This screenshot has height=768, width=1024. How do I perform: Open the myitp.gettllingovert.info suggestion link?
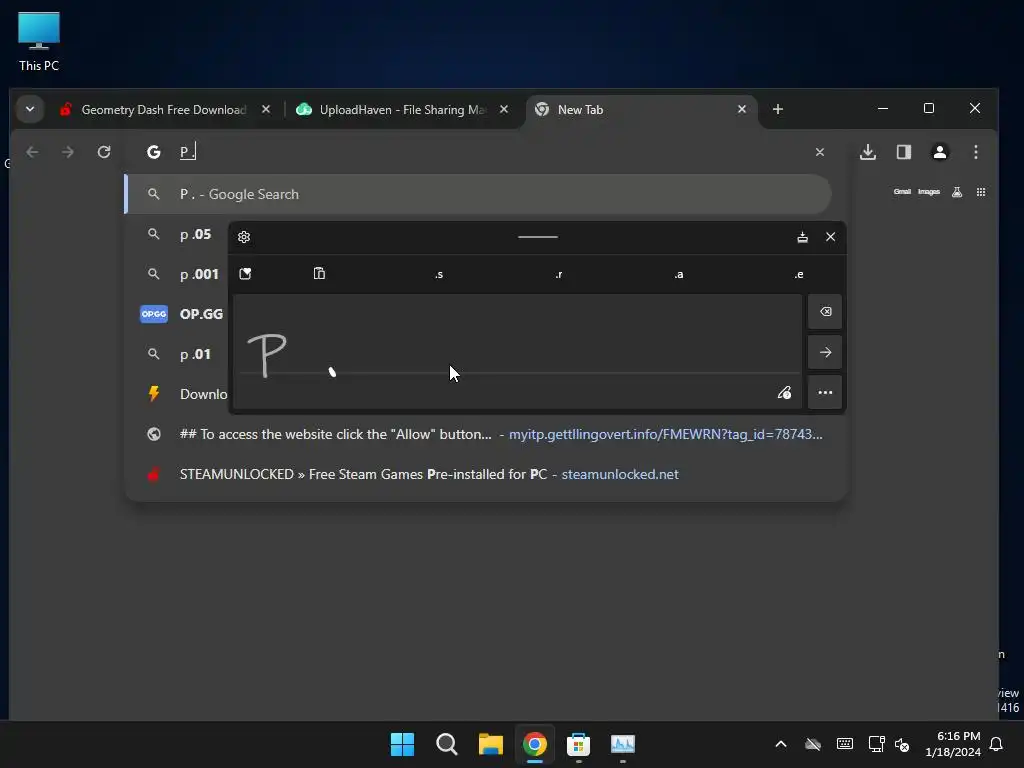[665, 434]
